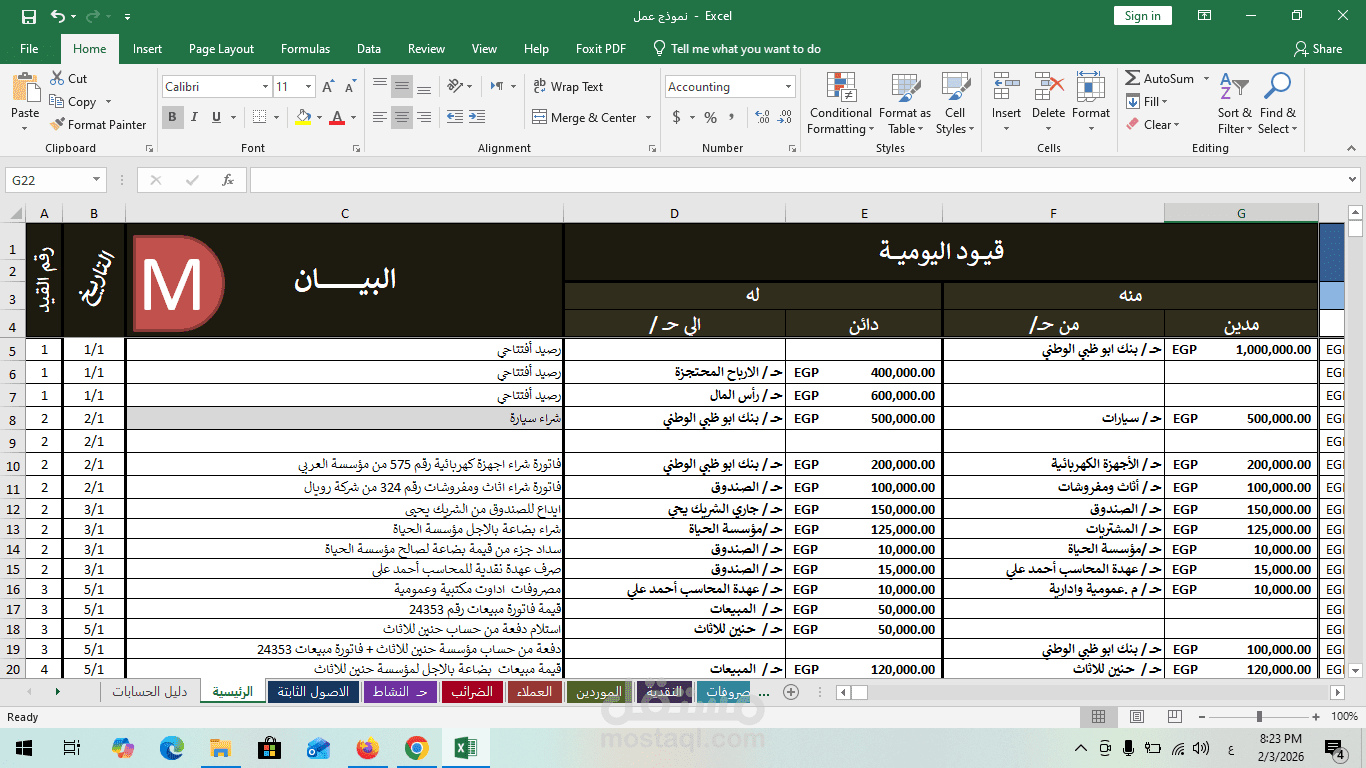
Task: Open the الضرائب sheet tab
Action: click(x=471, y=692)
